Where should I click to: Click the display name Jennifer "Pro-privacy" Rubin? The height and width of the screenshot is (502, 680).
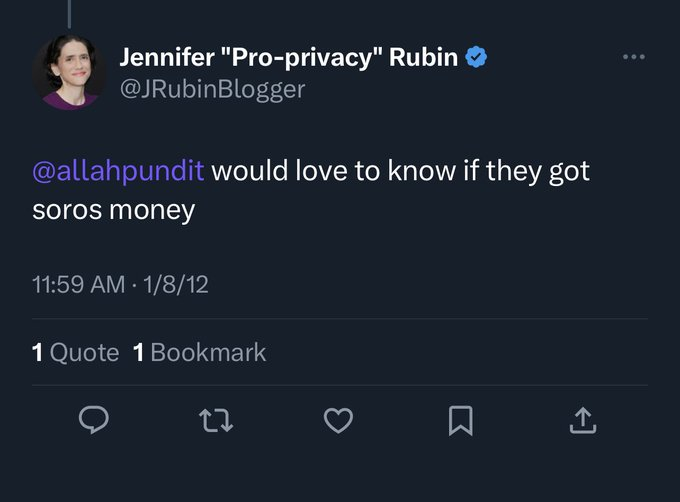pyautogui.click(x=289, y=57)
